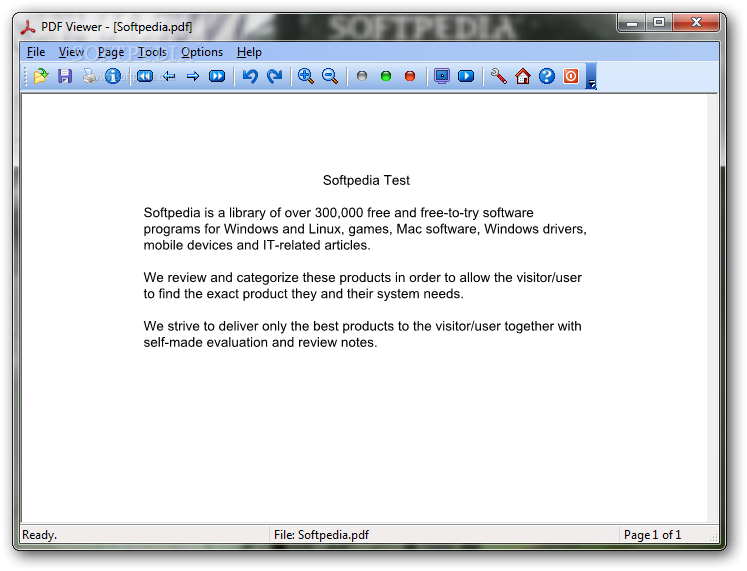
Task: Click the line 'self-made evaluation and review notes.'
Action: pyautogui.click(x=260, y=342)
